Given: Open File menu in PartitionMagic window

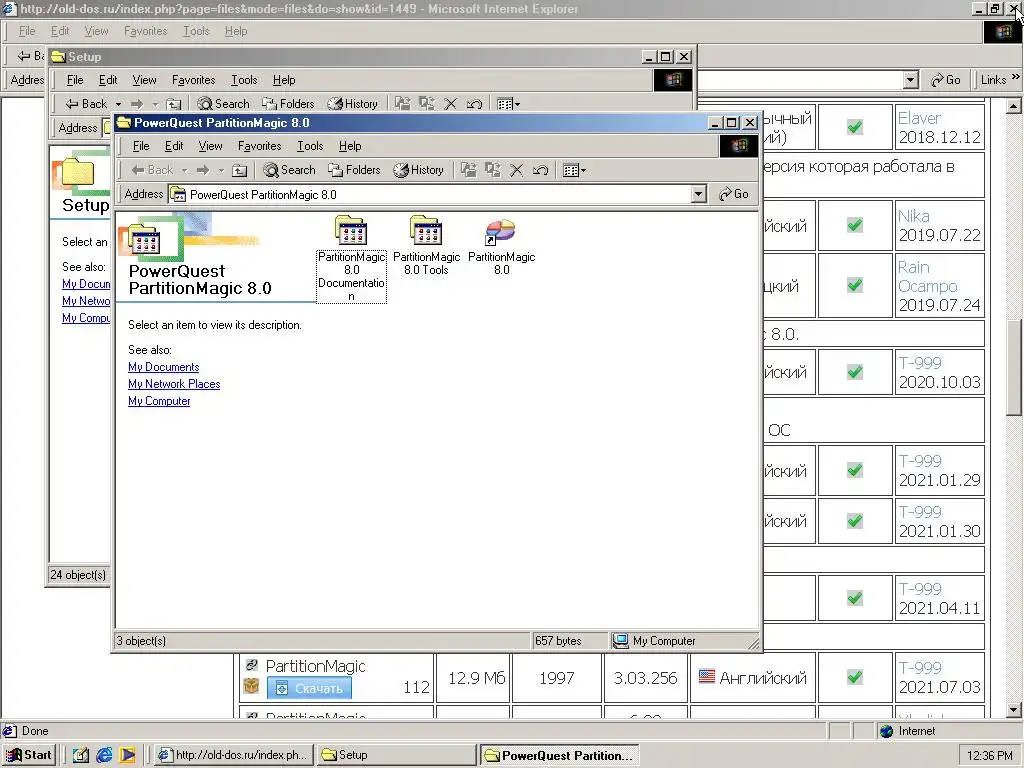Looking at the screenshot, I should coord(141,146).
